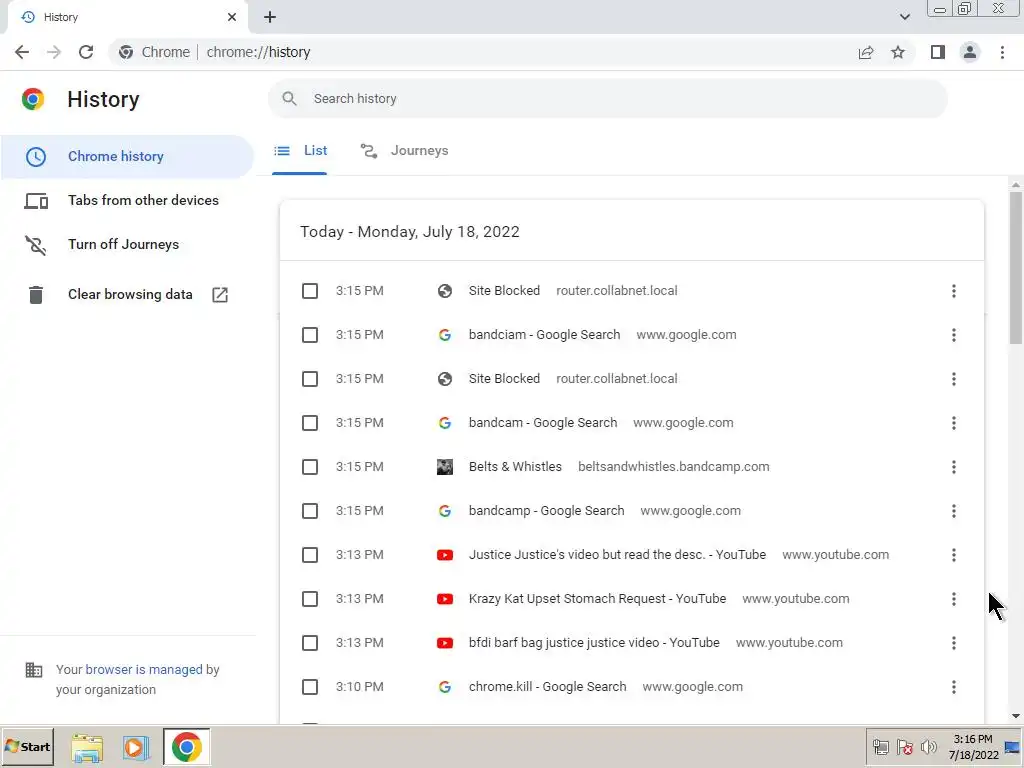This screenshot has width=1024, height=768.
Task: Open chrome.kill - Google Search link
Action: 547,687
